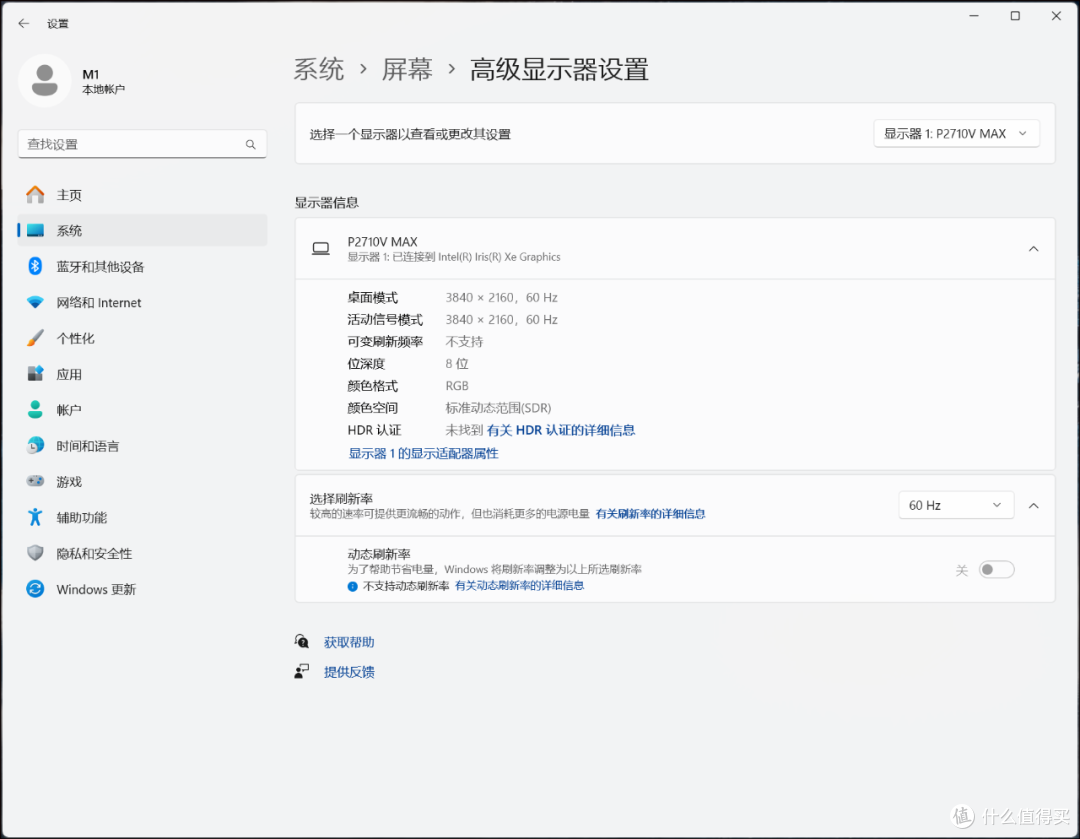1080x839 pixels.
Task: Click the 颜色格式 value RGB
Action: [x=457, y=386]
